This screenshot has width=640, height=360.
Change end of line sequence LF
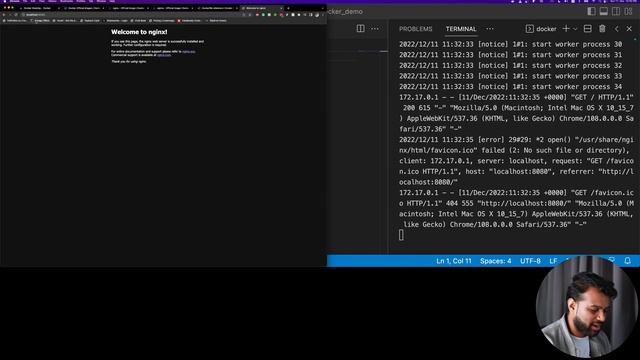553,261
